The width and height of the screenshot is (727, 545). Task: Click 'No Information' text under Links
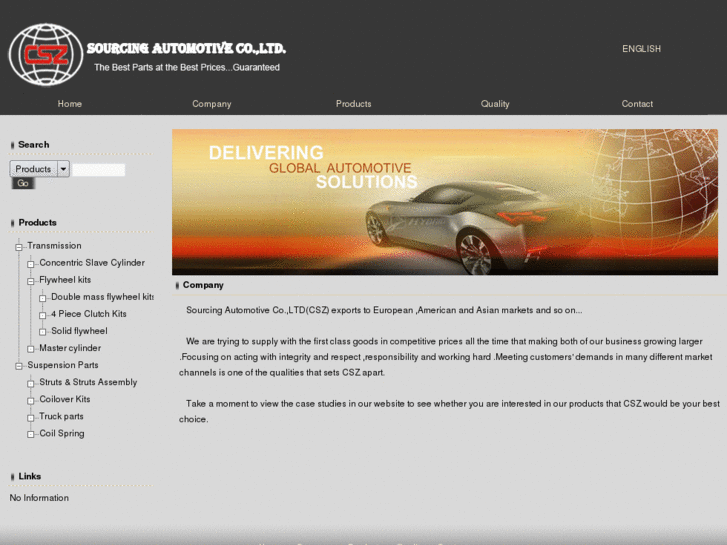click(x=39, y=498)
